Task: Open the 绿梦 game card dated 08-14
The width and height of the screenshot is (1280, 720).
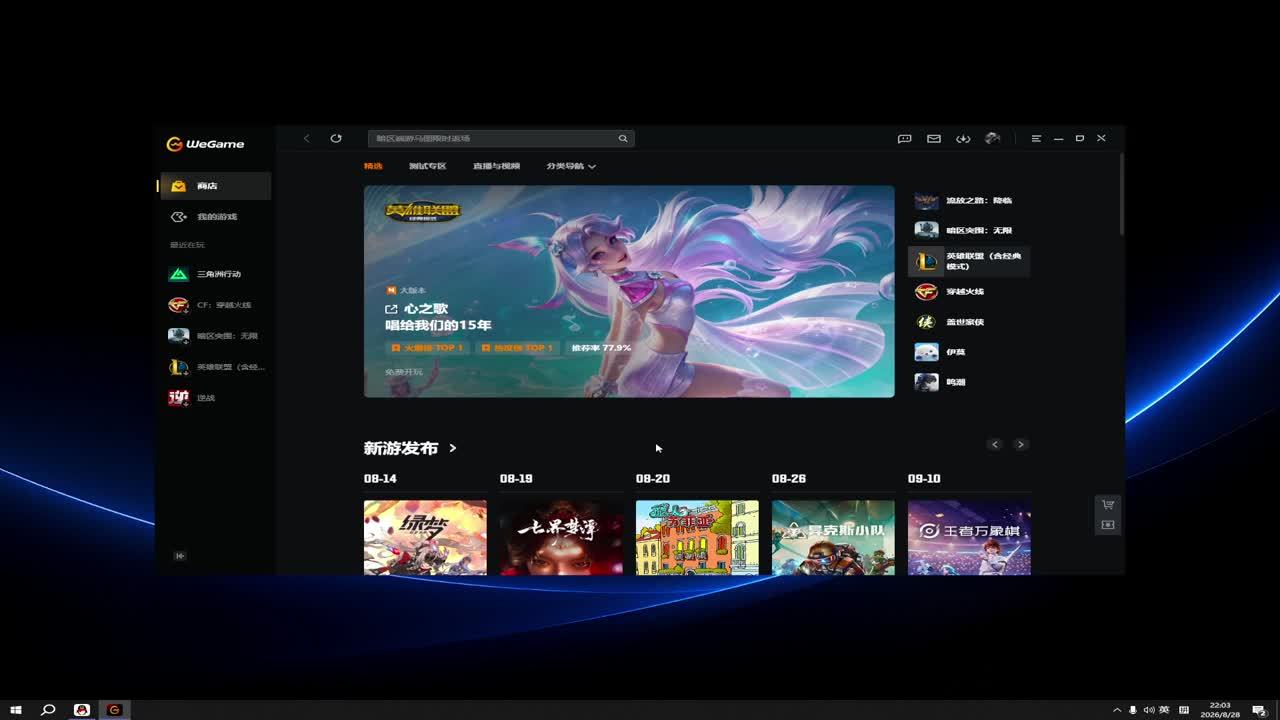Action: (x=425, y=538)
